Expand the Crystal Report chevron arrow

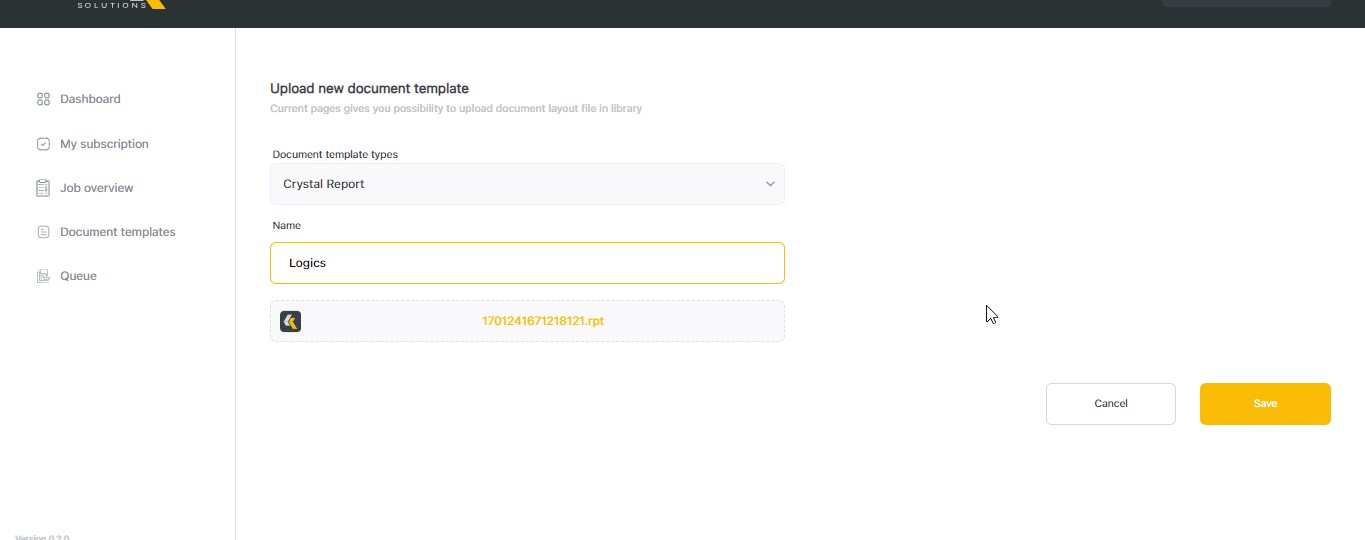pos(770,184)
